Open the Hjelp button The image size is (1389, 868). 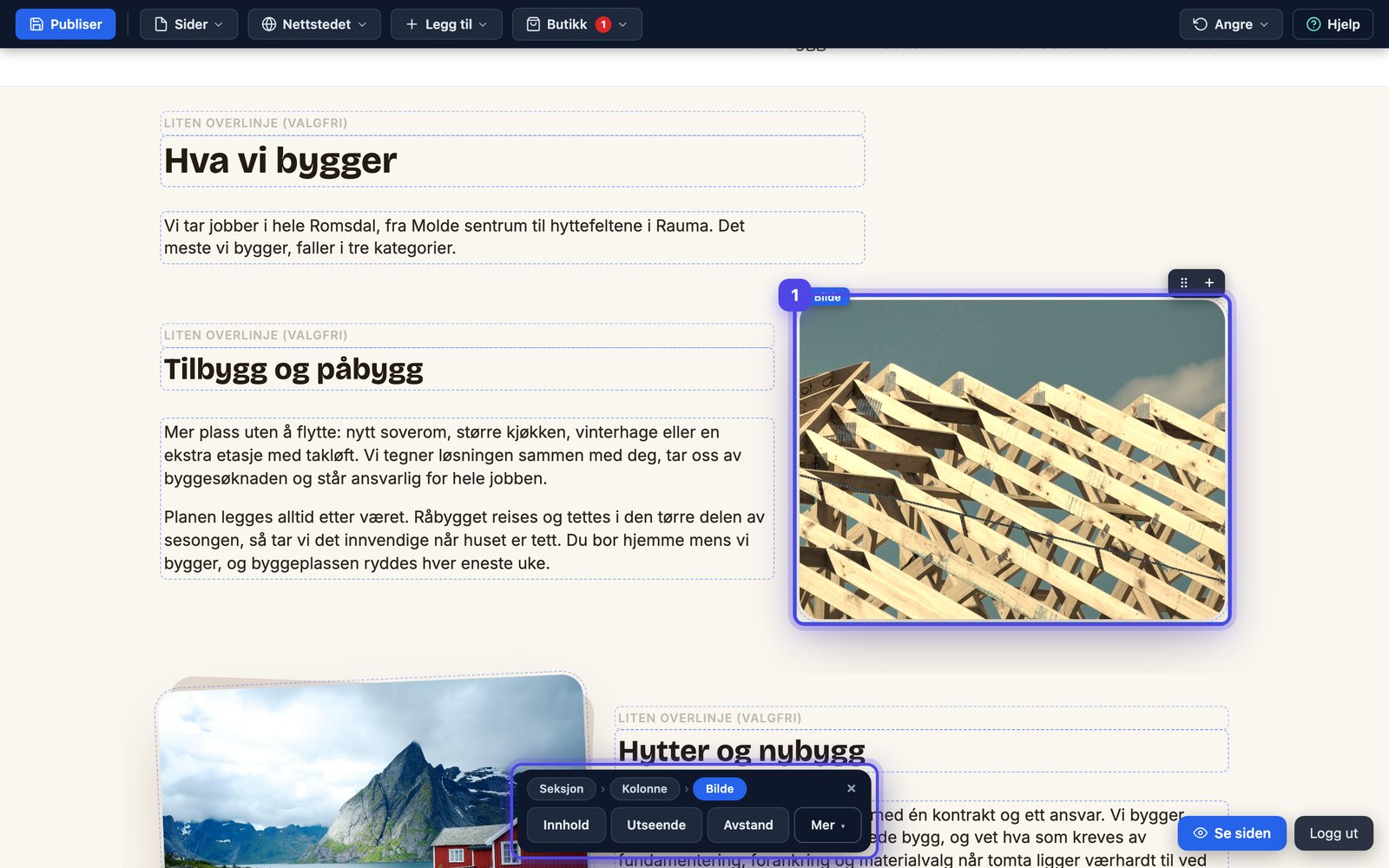coord(1333,24)
